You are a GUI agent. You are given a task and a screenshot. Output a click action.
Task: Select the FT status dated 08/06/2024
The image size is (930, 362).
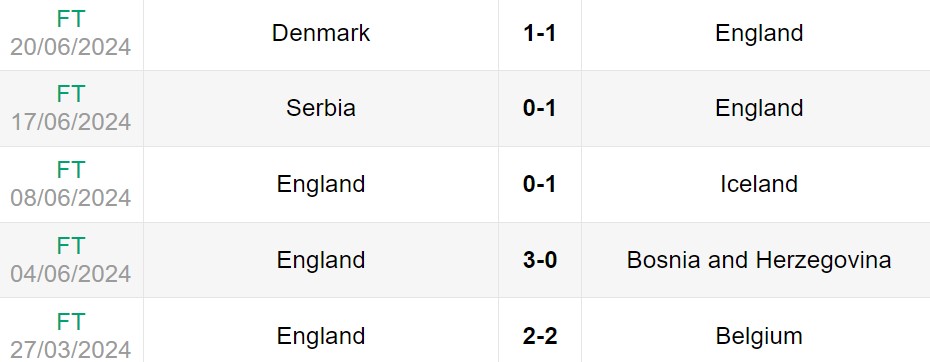(x=71, y=170)
